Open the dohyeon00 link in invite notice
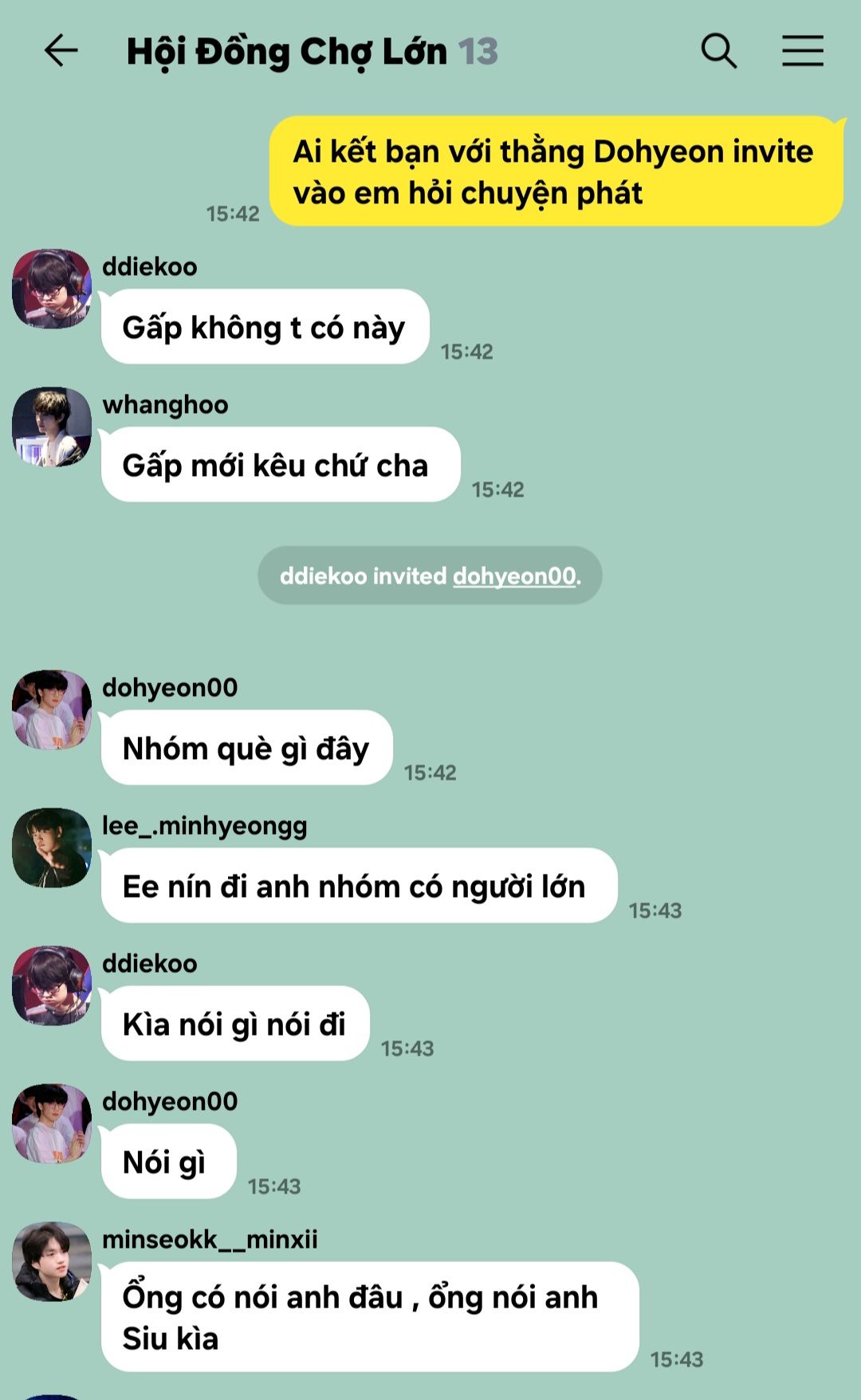The image size is (861, 1400). pyautogui.click(x=514, y=576)
